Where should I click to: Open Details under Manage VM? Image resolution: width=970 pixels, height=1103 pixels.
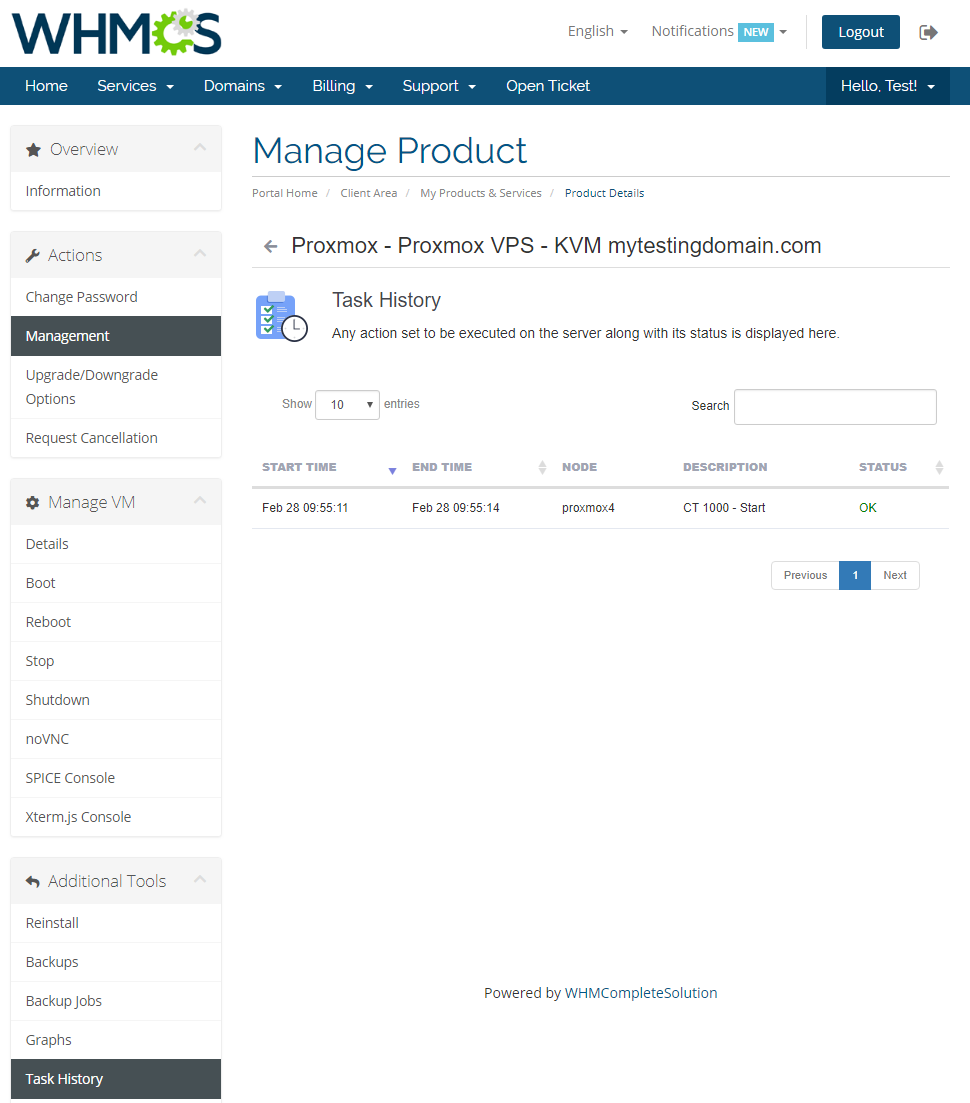pyautogui.click(x=116, y=544)
